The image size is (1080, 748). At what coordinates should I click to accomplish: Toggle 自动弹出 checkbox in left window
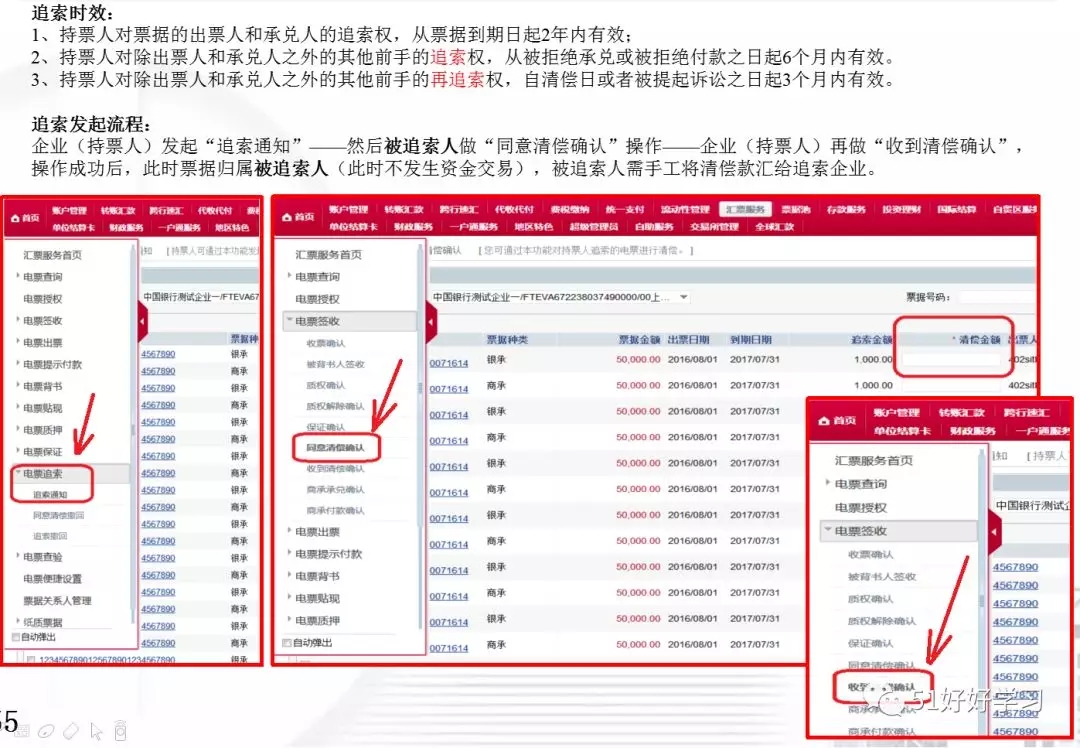(x=16, y=637)
